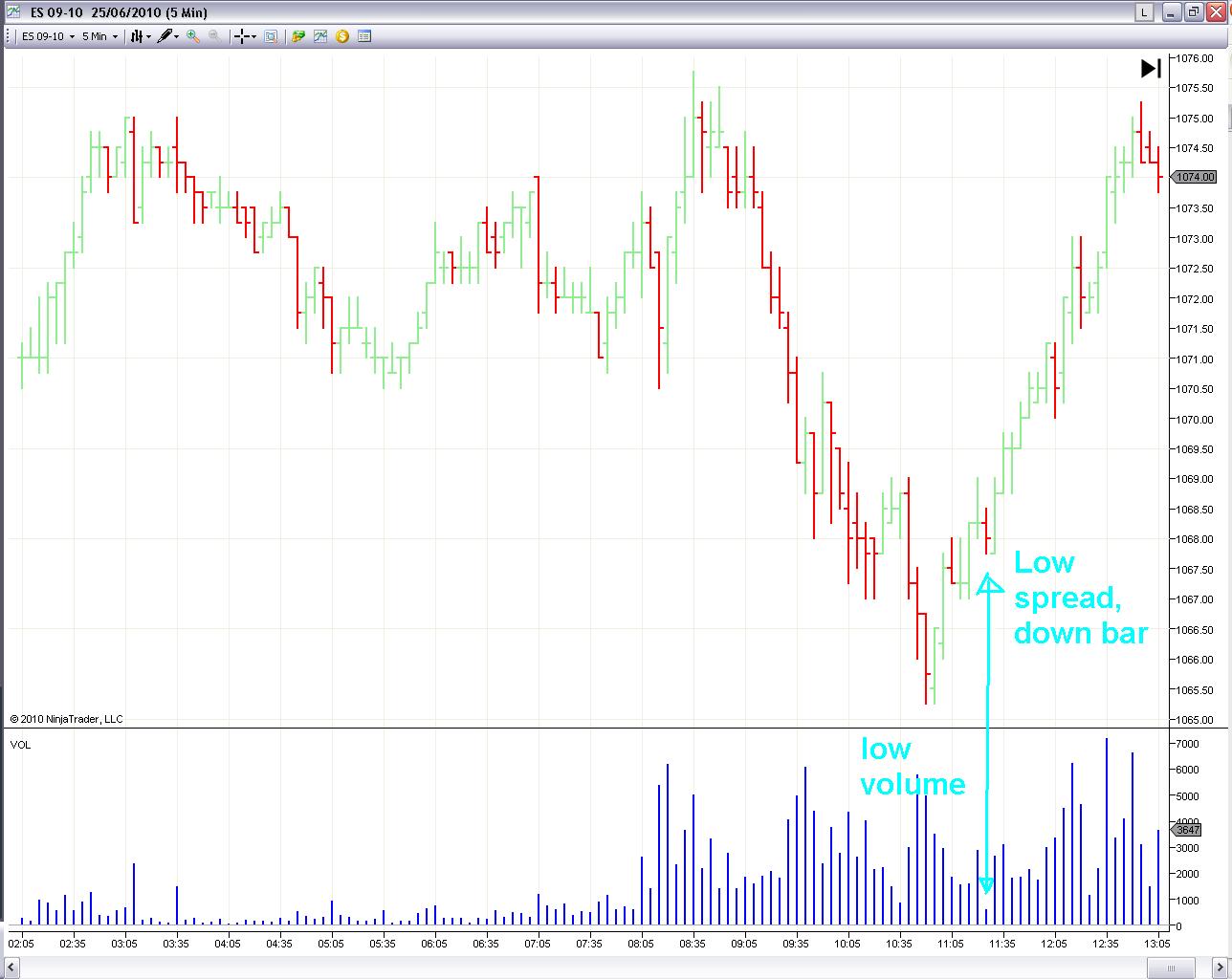Jump to latest bar with skip-forward arrow

coord(1151,68)
